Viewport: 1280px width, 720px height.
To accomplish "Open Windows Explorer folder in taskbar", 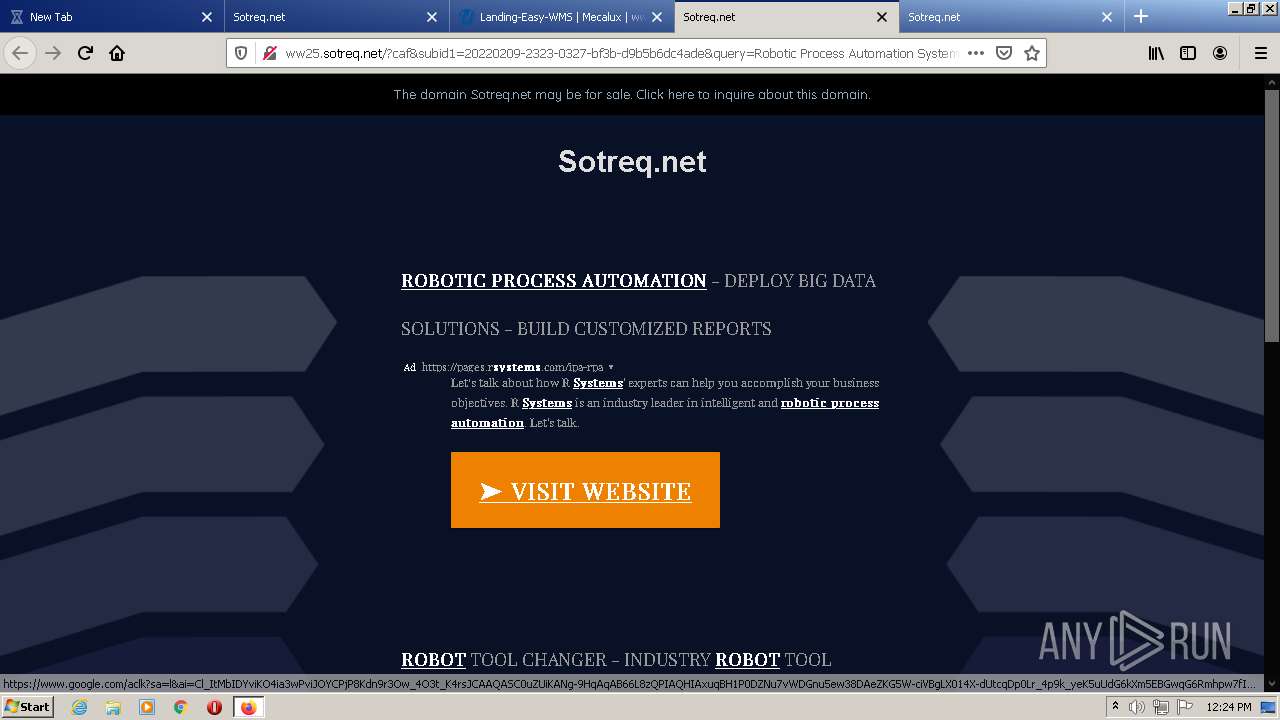I will click(113, 707).
